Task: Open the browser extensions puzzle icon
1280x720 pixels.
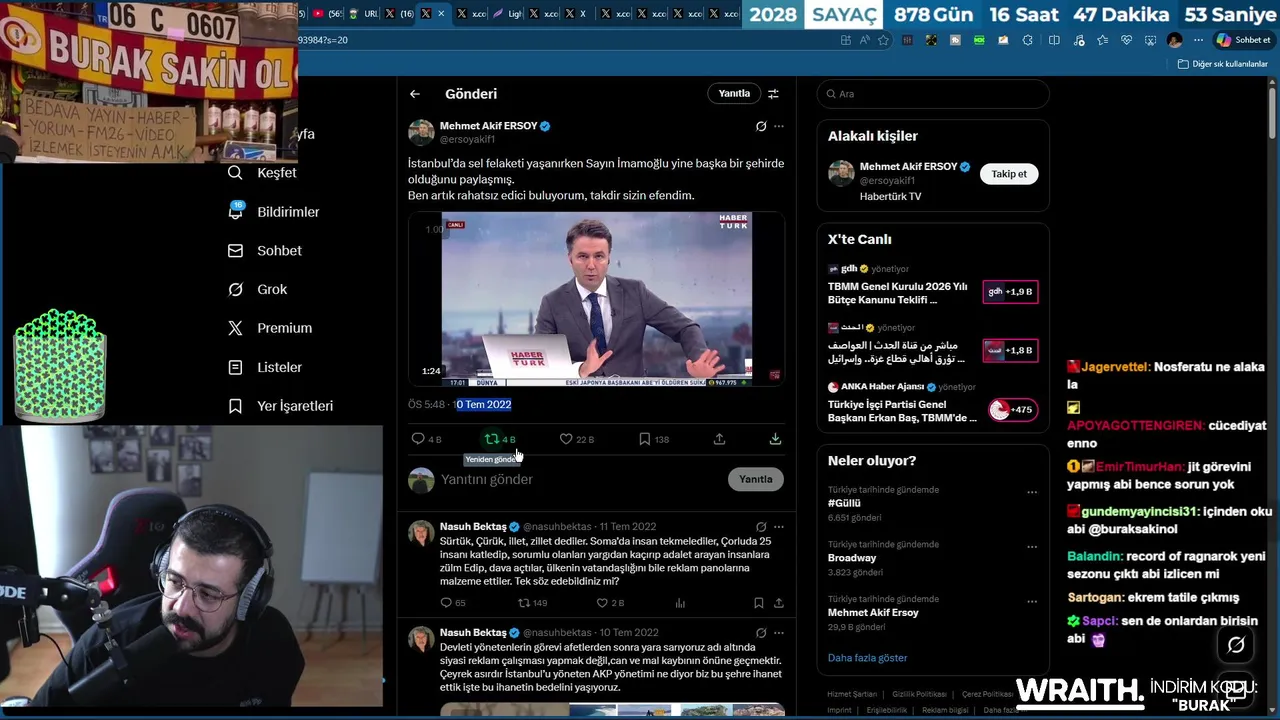Action: [1028, 40]
